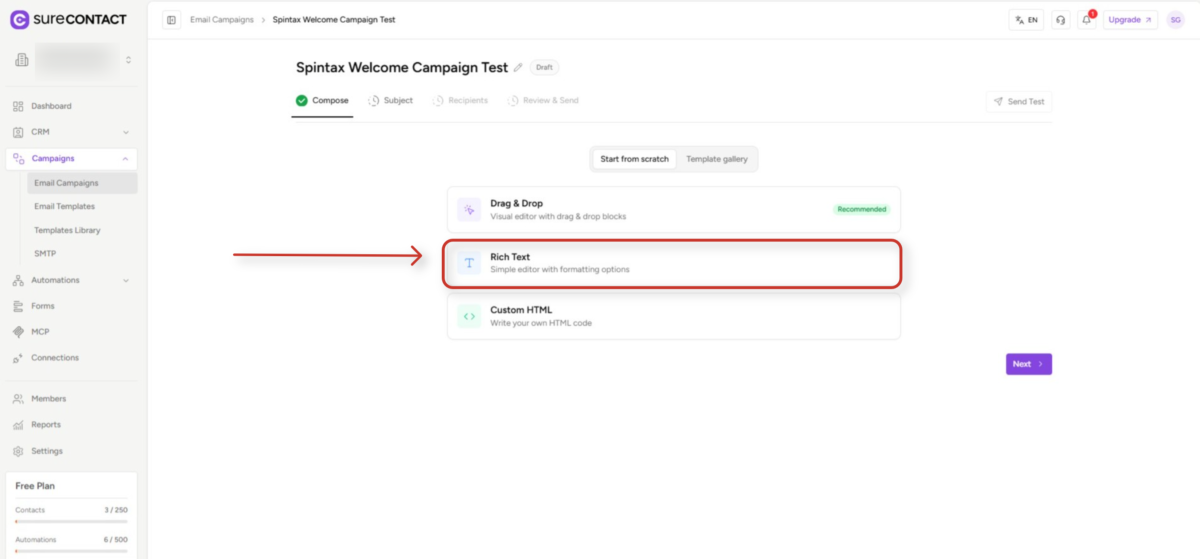Click 'Write your own HTML code' text
The height and width of the screenshot is (559, 1200).
(x=541, y=323)
